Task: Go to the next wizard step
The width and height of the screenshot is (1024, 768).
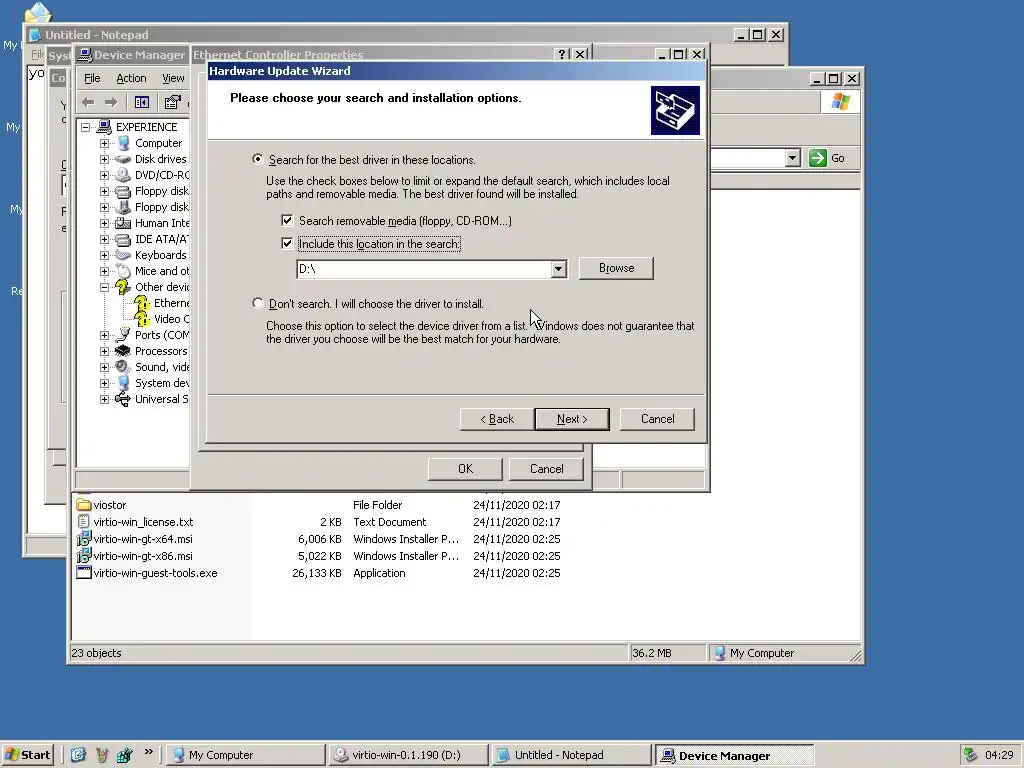Action: [x=571, y=419]
